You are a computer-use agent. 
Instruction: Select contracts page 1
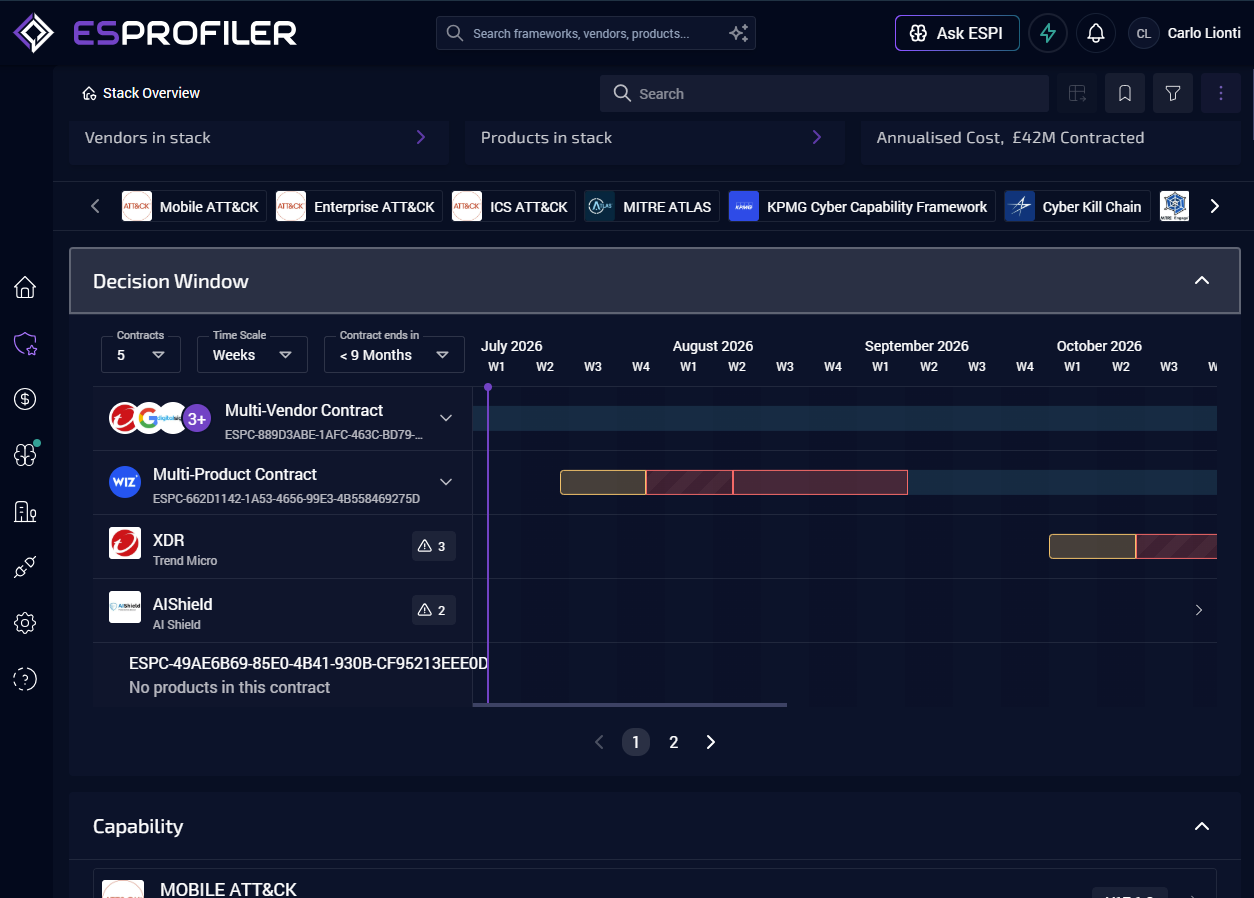coord(636,742)
